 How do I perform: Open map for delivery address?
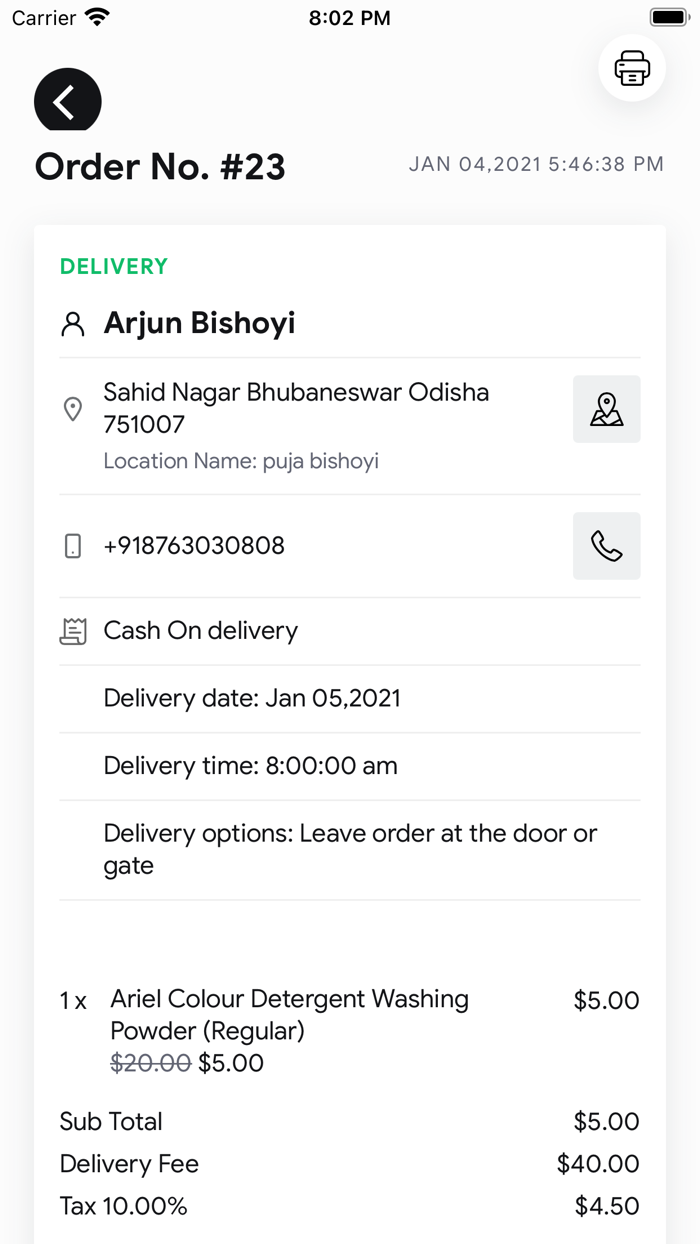(x=606, y=409)
